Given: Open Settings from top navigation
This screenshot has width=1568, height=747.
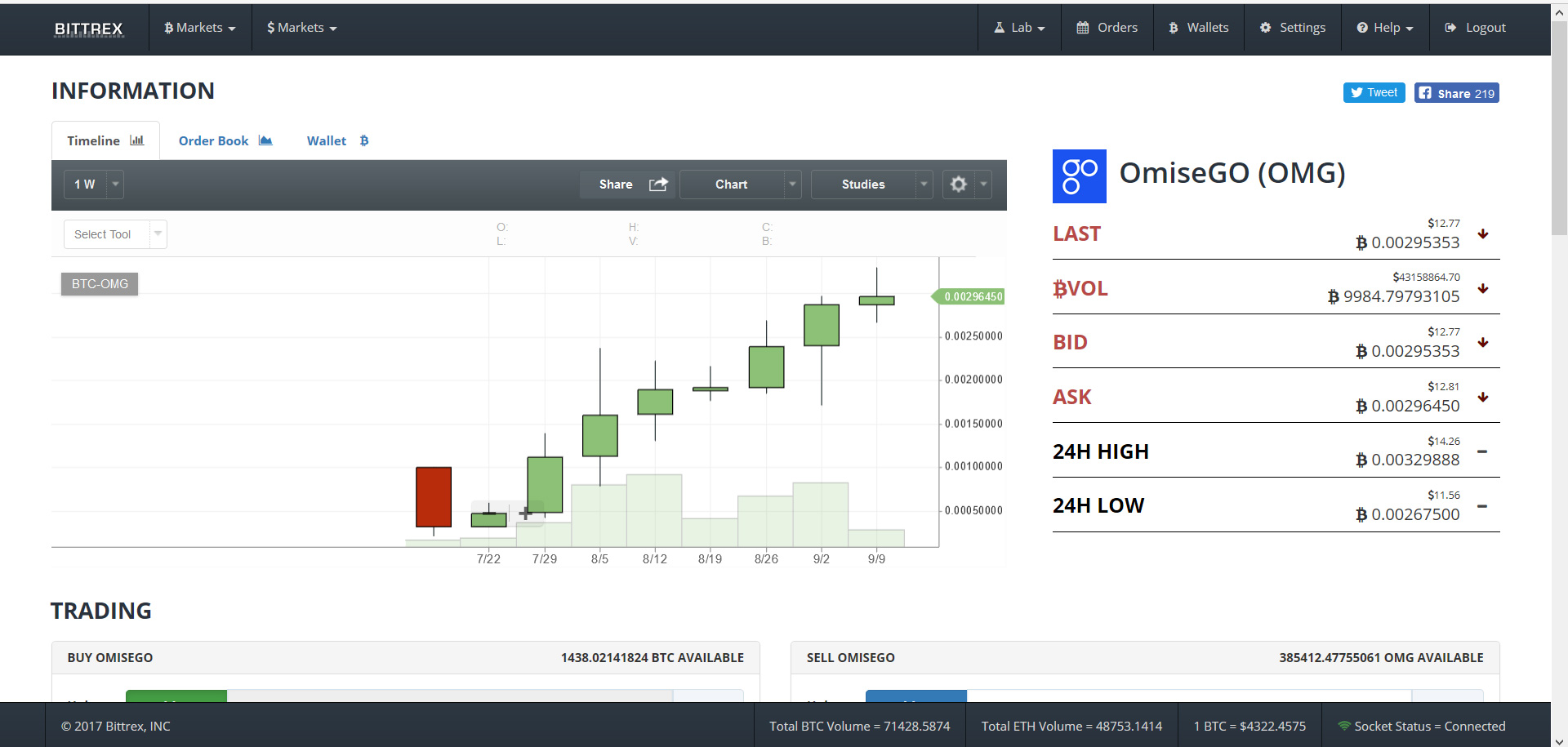Looking at the screenshot, I should point(1292,28).
